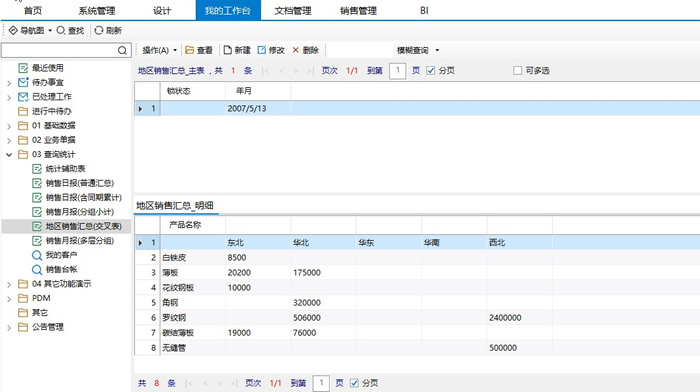The width and height of the screenshot is (700, 392).
Task: Go to last page in bottom pager
Action: coord(233,383)
